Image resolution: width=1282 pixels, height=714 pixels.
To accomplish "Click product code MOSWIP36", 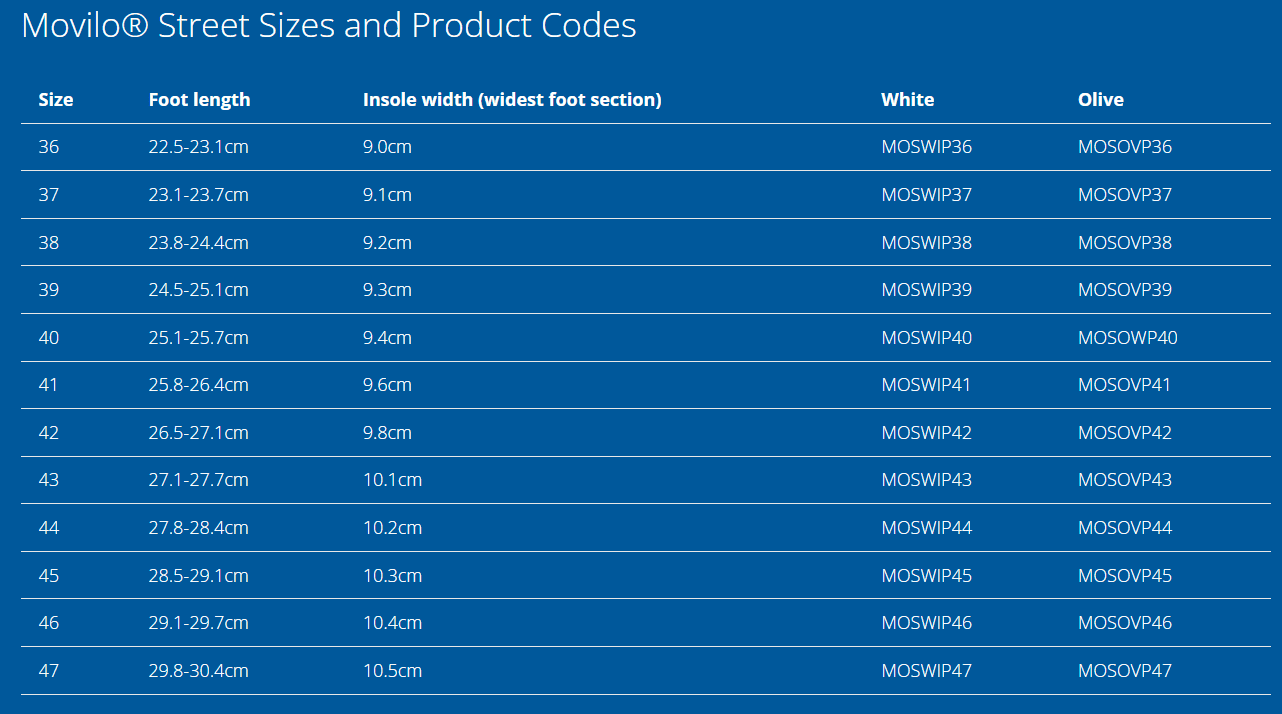I will [x=926, y=147].
